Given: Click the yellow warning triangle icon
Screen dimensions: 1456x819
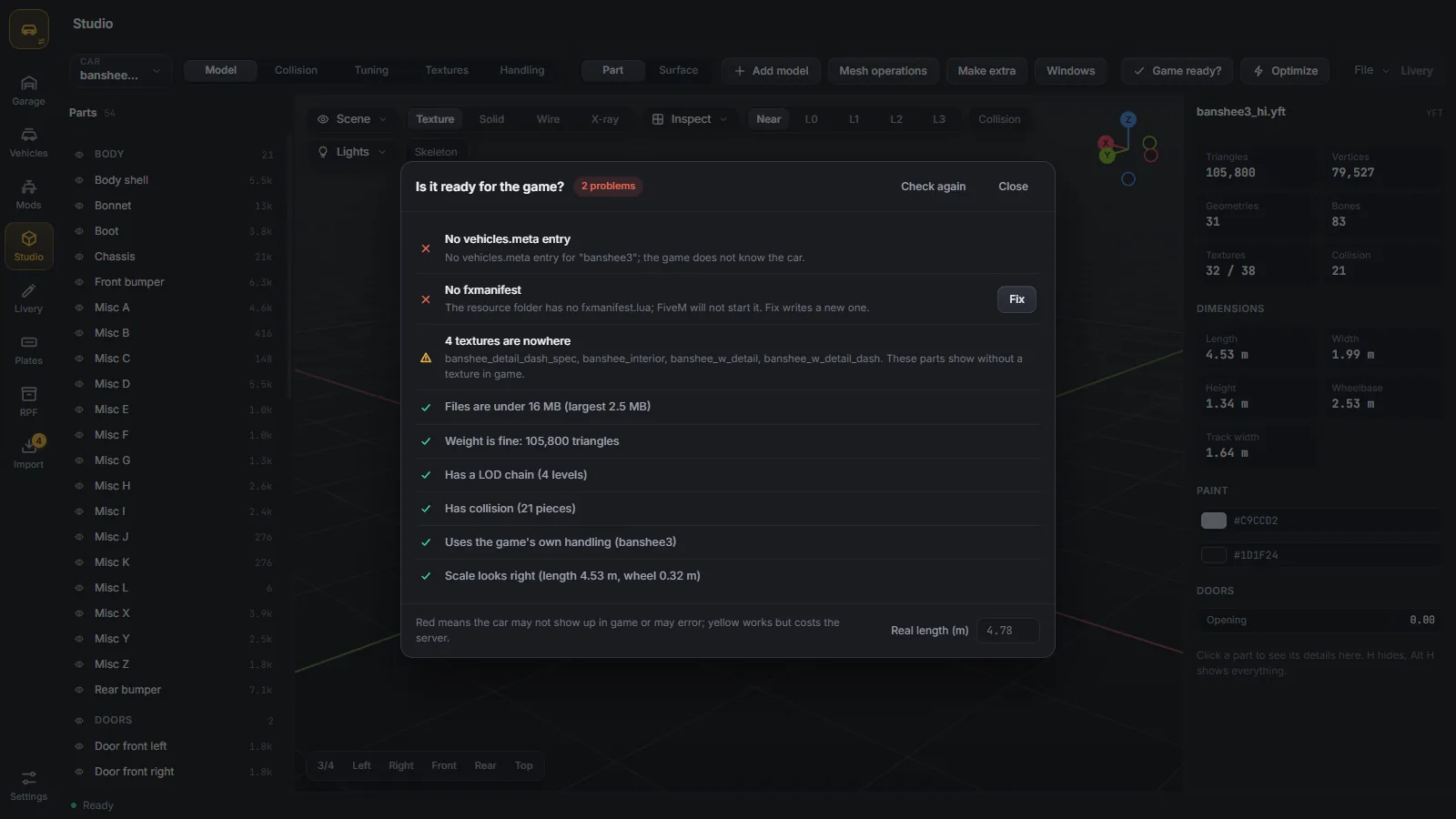Looking at the screenshot, I should (x=425, y=358).
